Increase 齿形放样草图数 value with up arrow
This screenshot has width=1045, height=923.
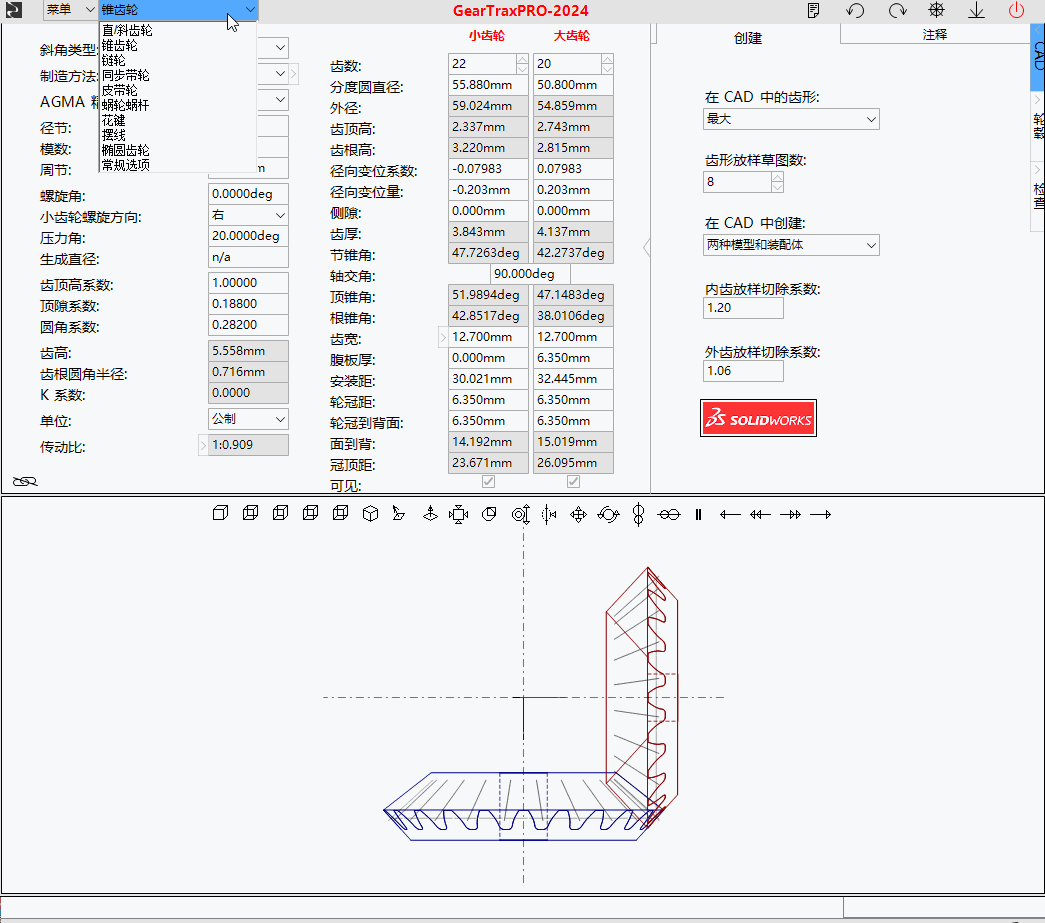click(777, 177)
